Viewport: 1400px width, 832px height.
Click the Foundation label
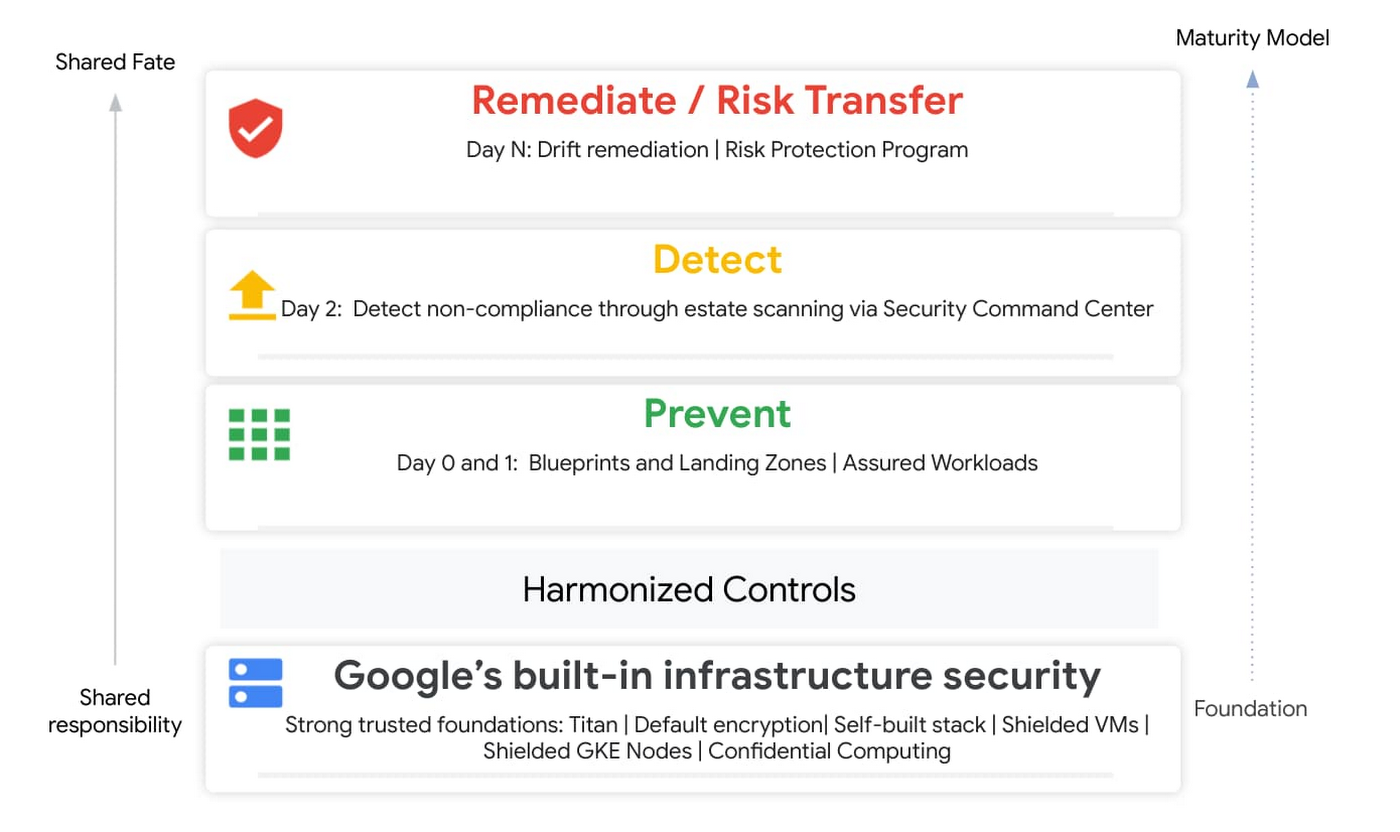click(1250, 708)
